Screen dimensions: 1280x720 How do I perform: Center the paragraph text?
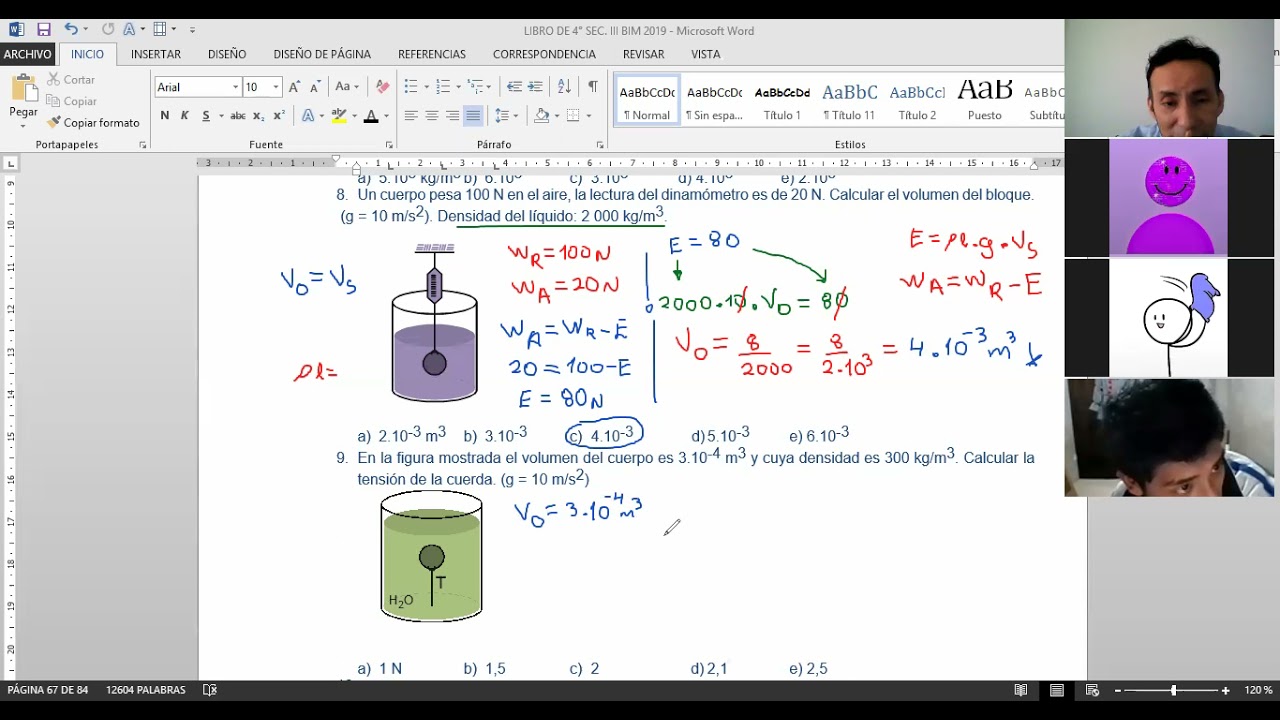[431, 116]
